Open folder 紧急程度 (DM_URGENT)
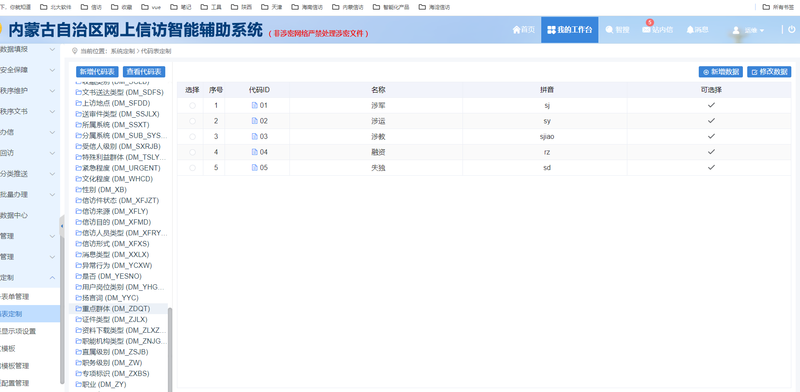 coord(118,168)
